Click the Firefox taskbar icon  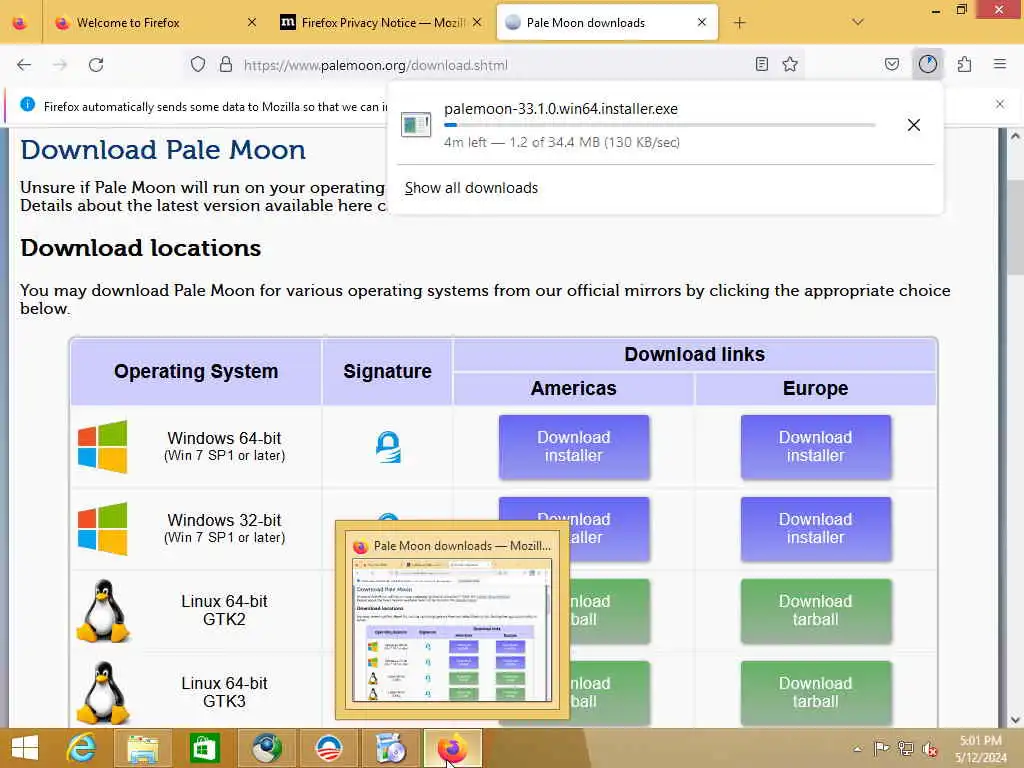click(453, 748)
